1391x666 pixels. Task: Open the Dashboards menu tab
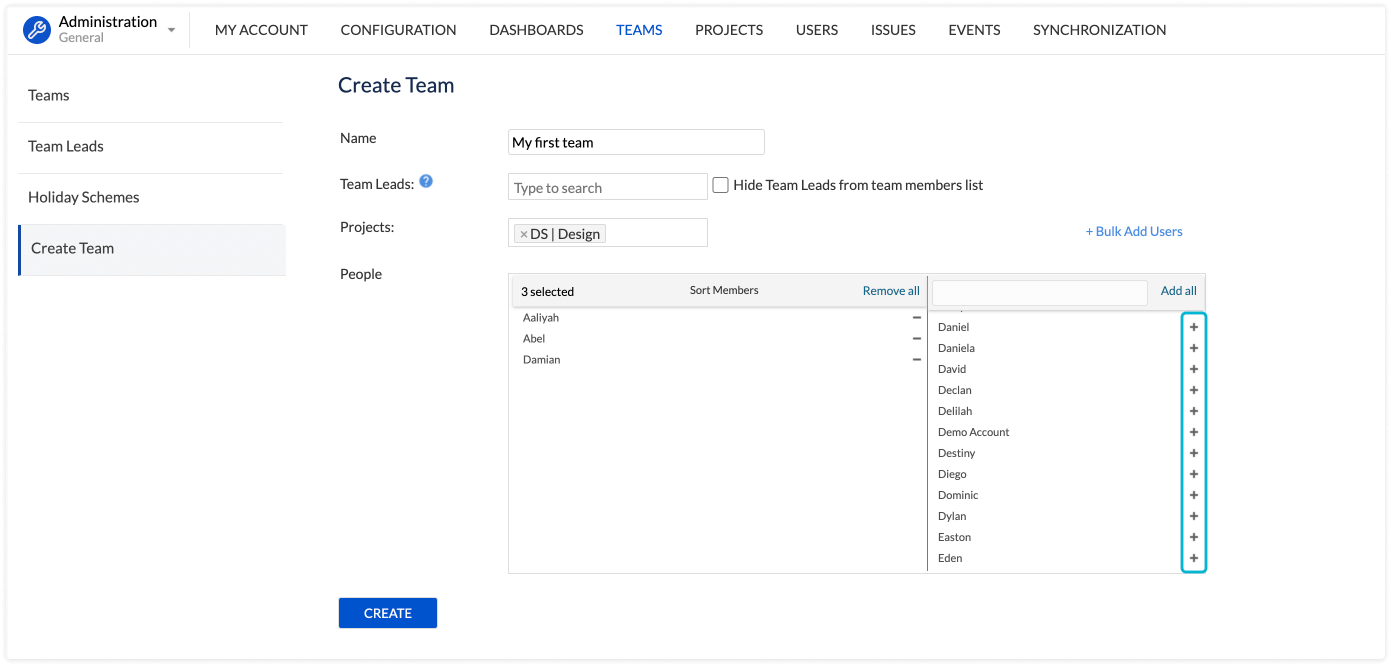(536, 30)
